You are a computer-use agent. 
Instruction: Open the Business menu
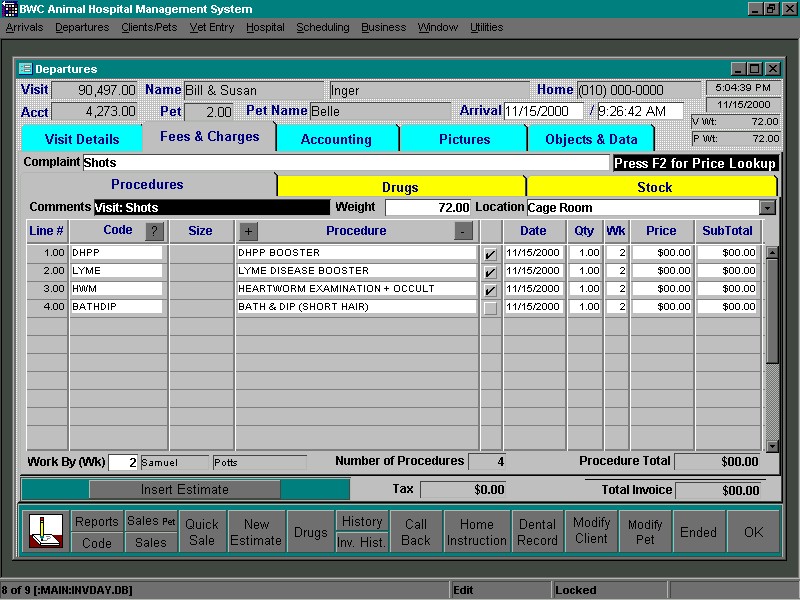point(384,27)
